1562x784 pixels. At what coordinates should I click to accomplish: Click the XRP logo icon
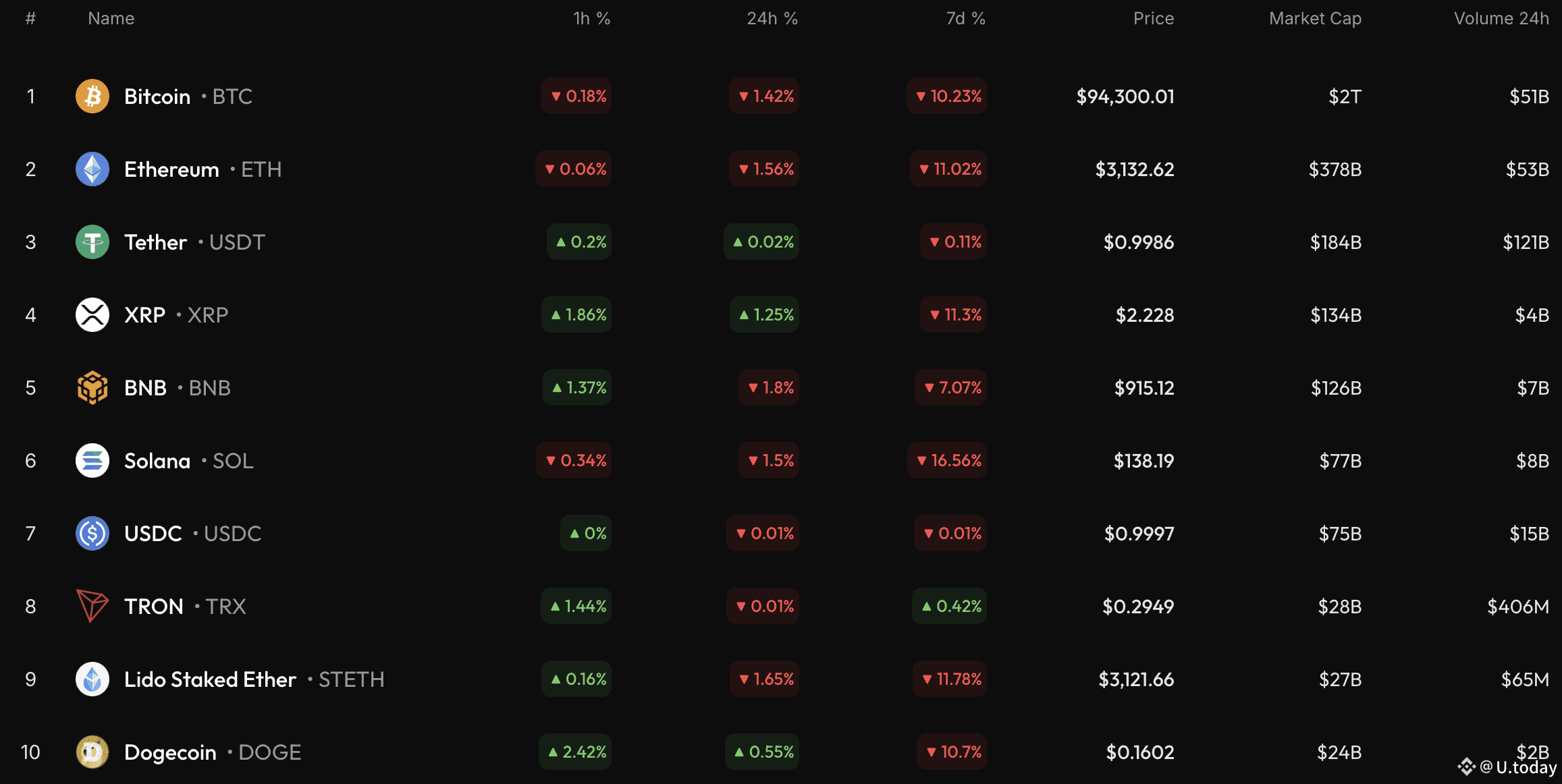(x=92, y=315)
